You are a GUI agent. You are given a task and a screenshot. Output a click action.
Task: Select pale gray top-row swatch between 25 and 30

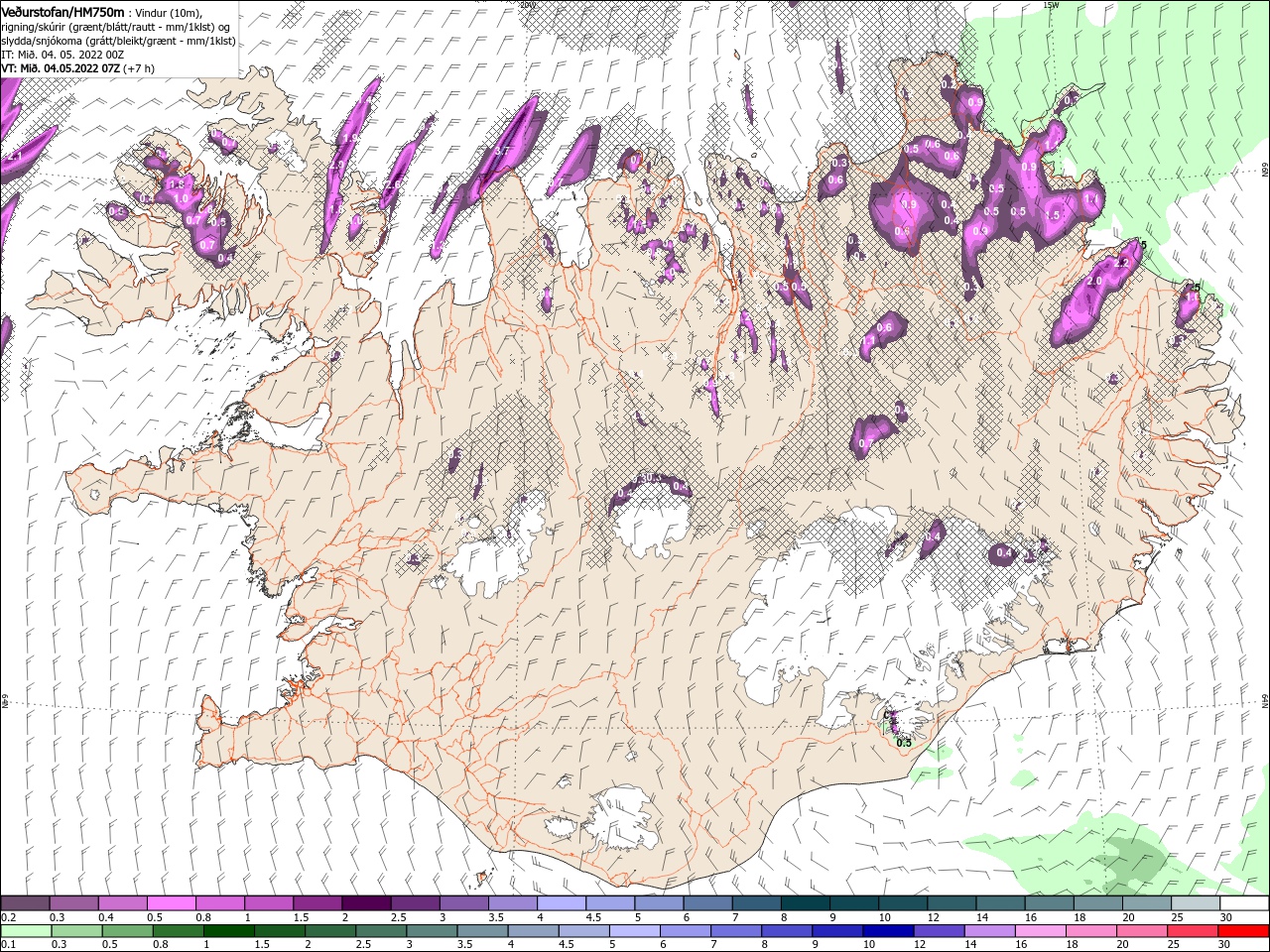(x=1196, y=903)
